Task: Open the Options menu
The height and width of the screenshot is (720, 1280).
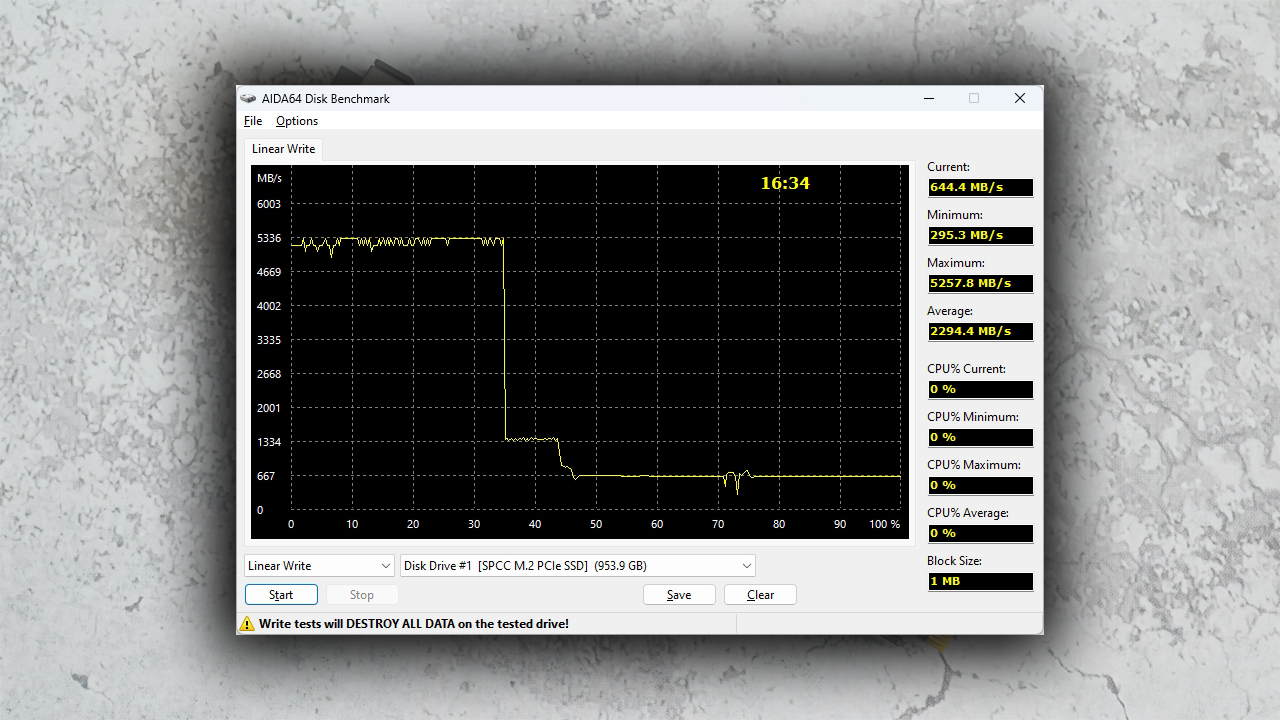Action: pos(297,121)
